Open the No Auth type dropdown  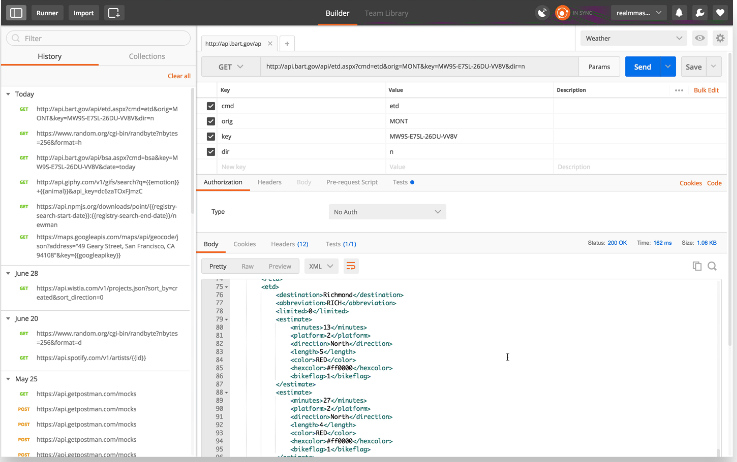(387, 212)
